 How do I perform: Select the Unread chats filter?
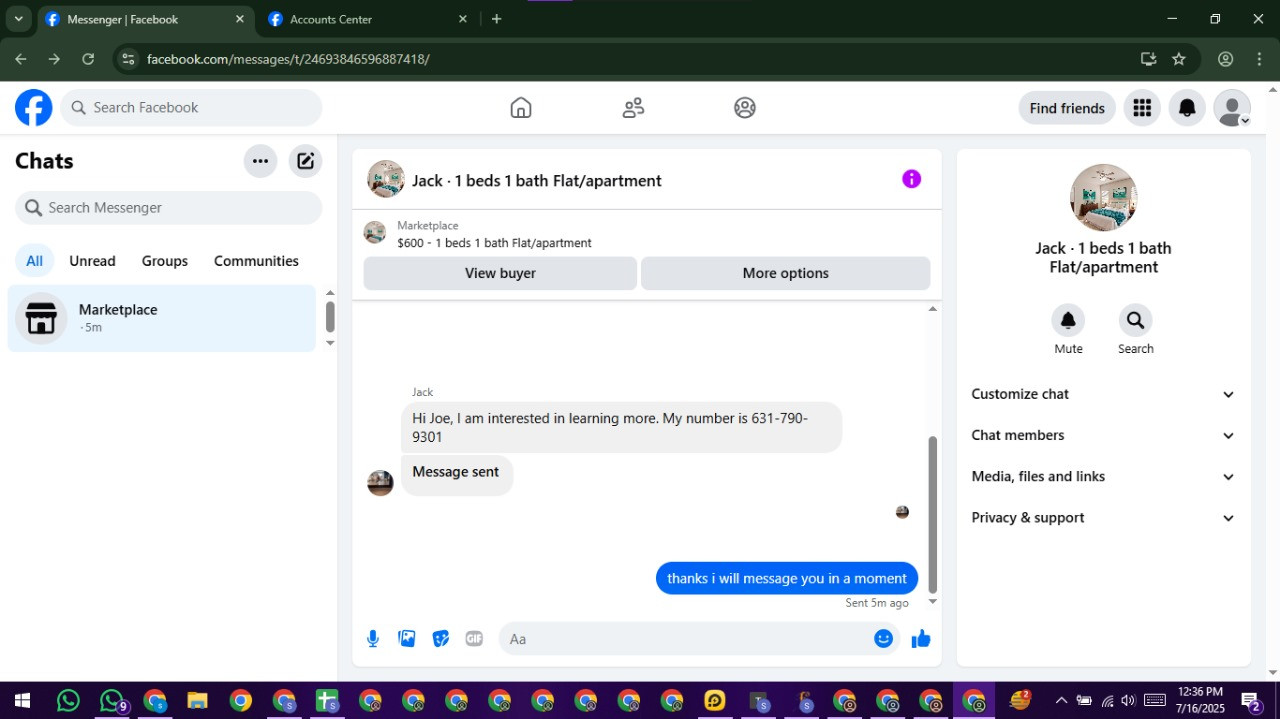click(92, 261)
